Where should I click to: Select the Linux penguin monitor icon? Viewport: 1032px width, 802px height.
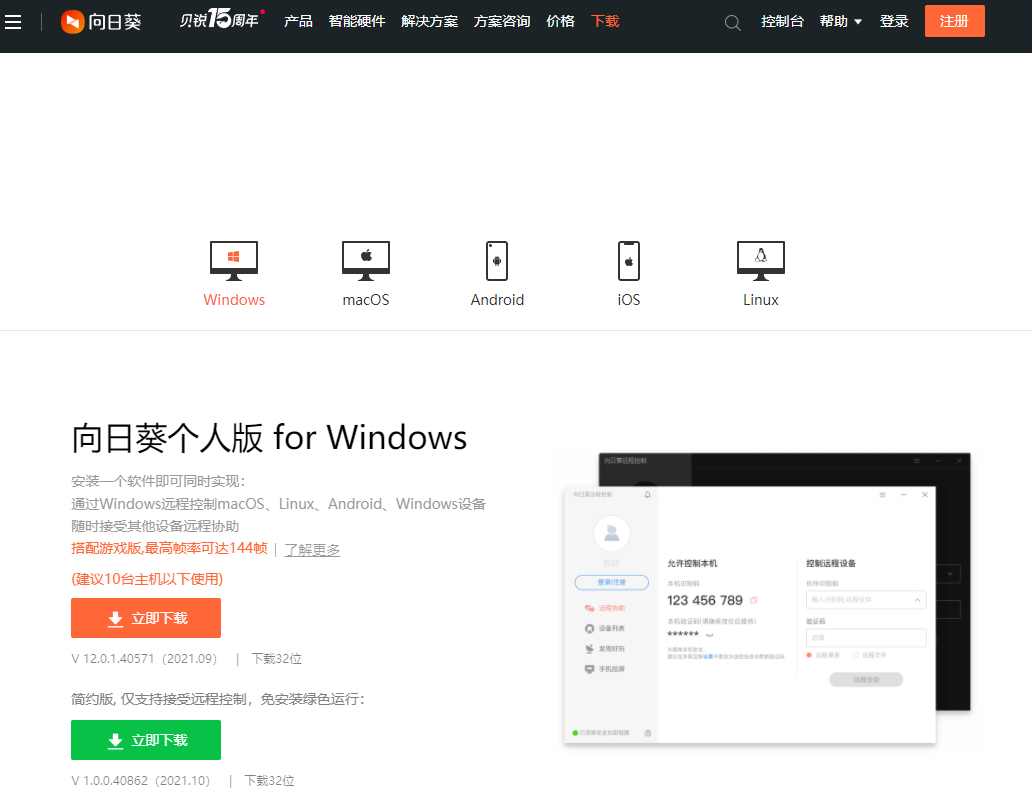click(761, 261)
